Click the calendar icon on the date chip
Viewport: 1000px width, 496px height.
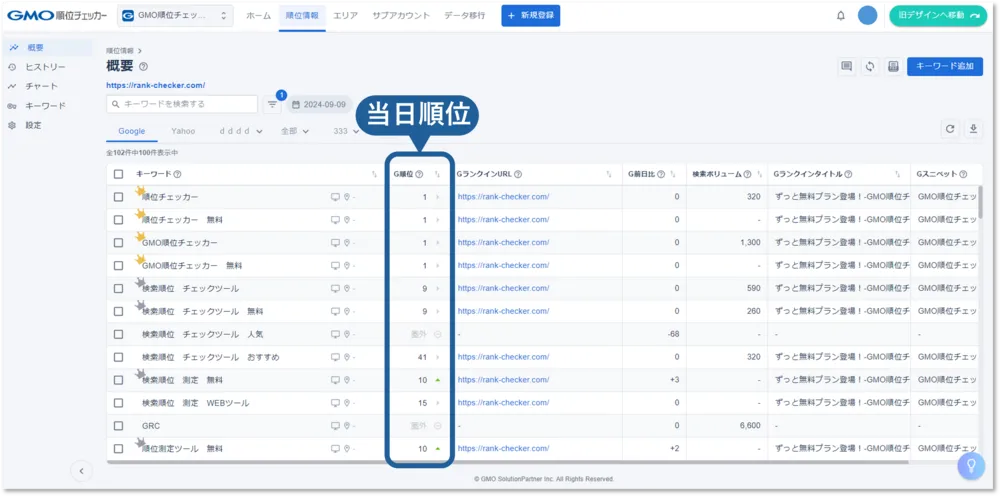coord(296,105)
